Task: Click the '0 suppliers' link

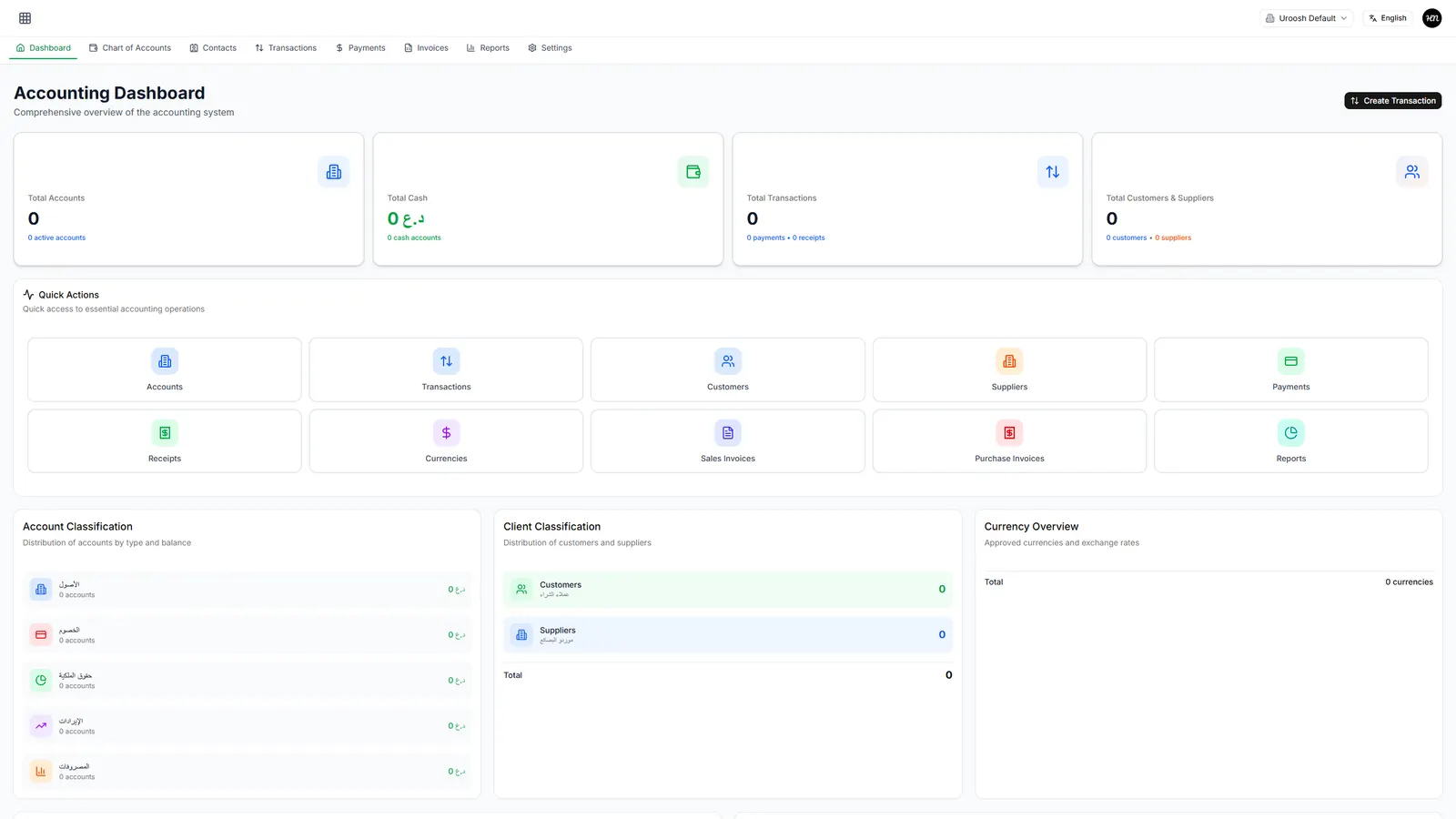Action: (x=1173, y=238)
